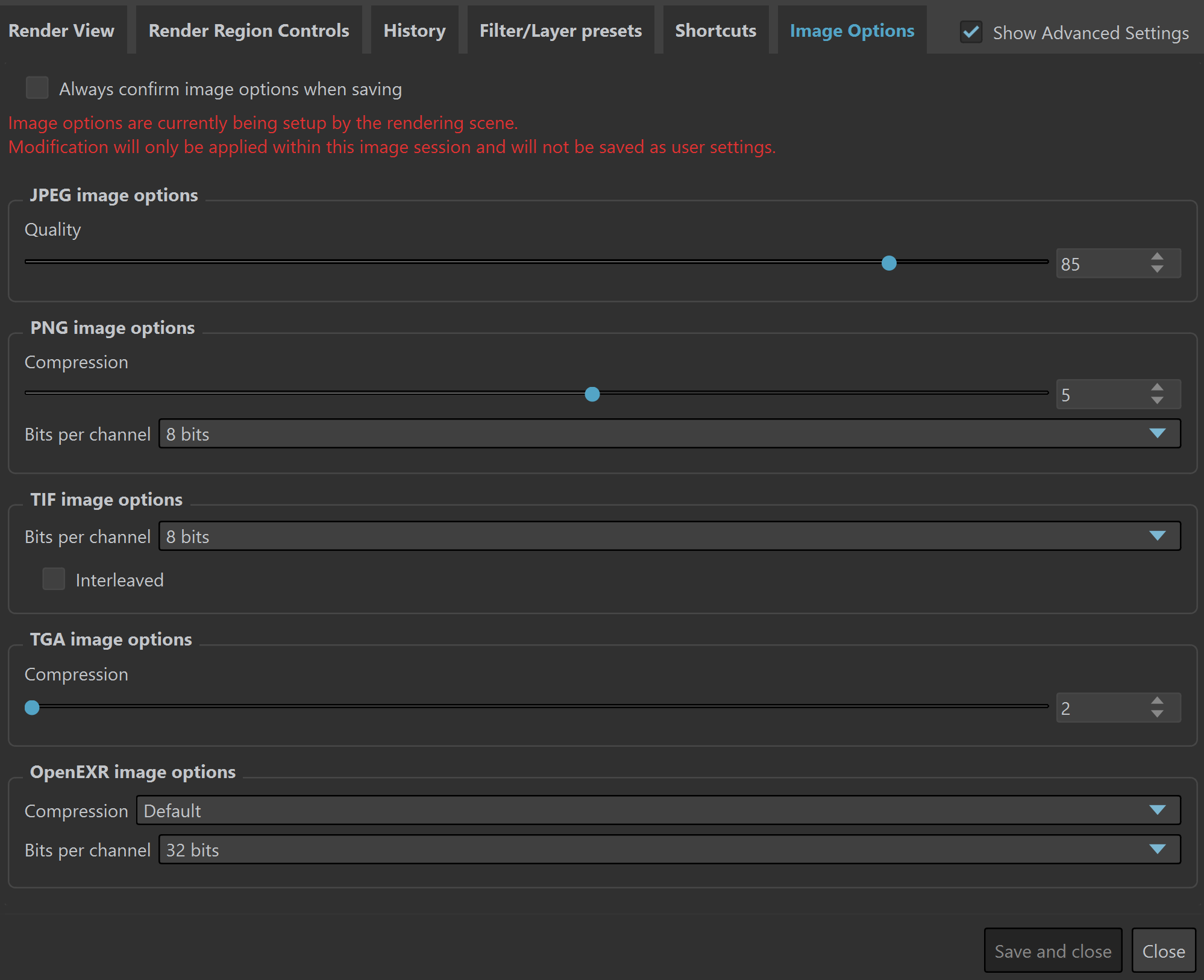
Task: Open OpenEXR Bits per channel dropdown
Action: click(x=669, y=850)
